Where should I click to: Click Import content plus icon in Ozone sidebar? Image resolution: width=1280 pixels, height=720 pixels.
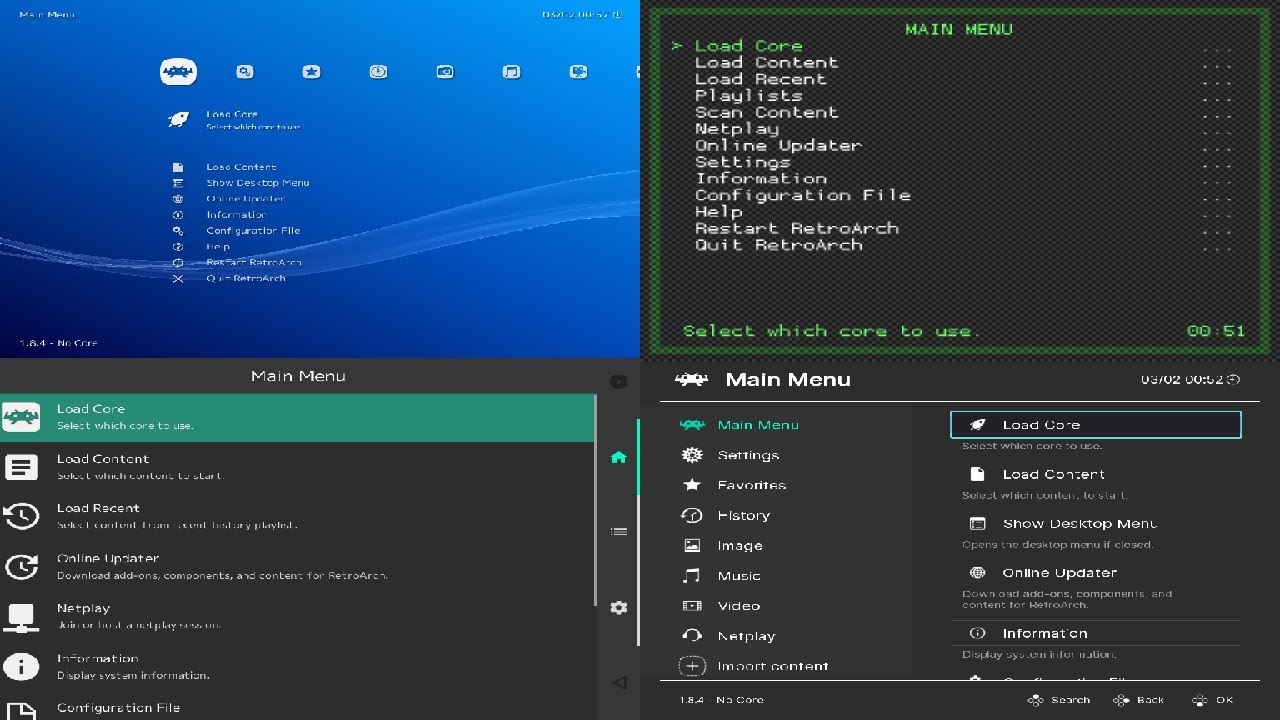692,666
